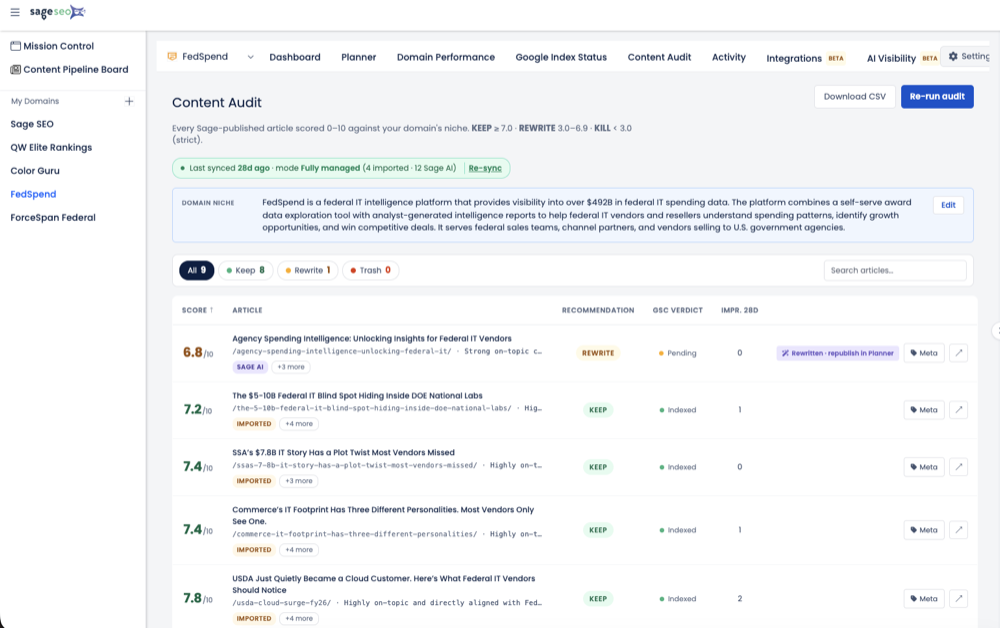Switch to the Dashboard tab
This screenshot has height=628, width=1000.
pos(295,57)
